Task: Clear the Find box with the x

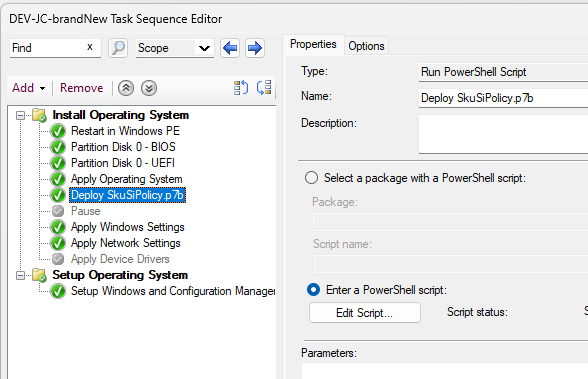Action: coord(90,47)
